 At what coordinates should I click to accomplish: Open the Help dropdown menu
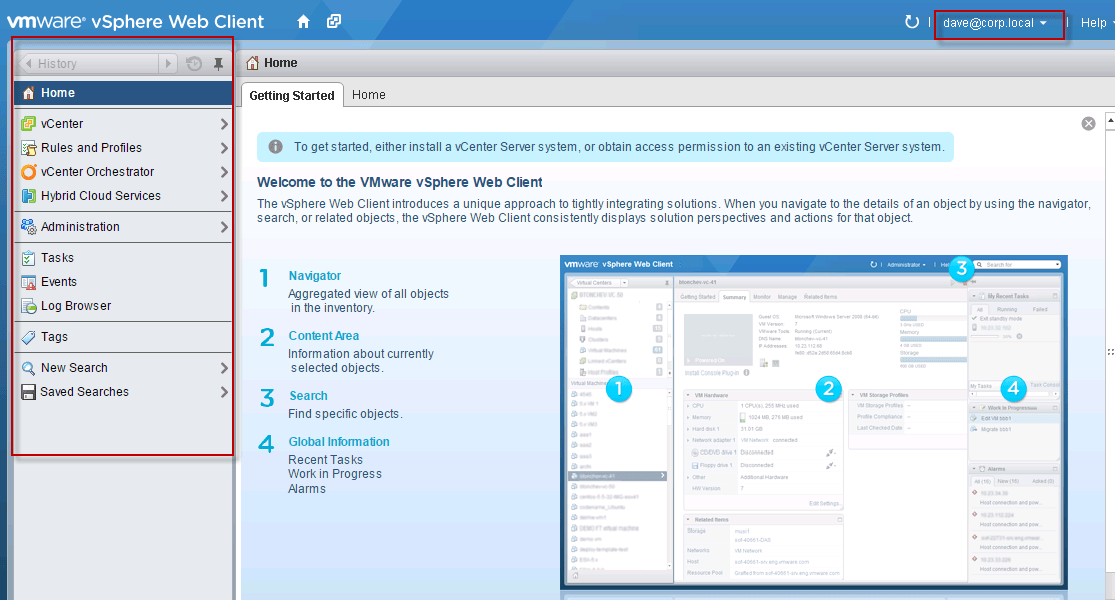1097,22
